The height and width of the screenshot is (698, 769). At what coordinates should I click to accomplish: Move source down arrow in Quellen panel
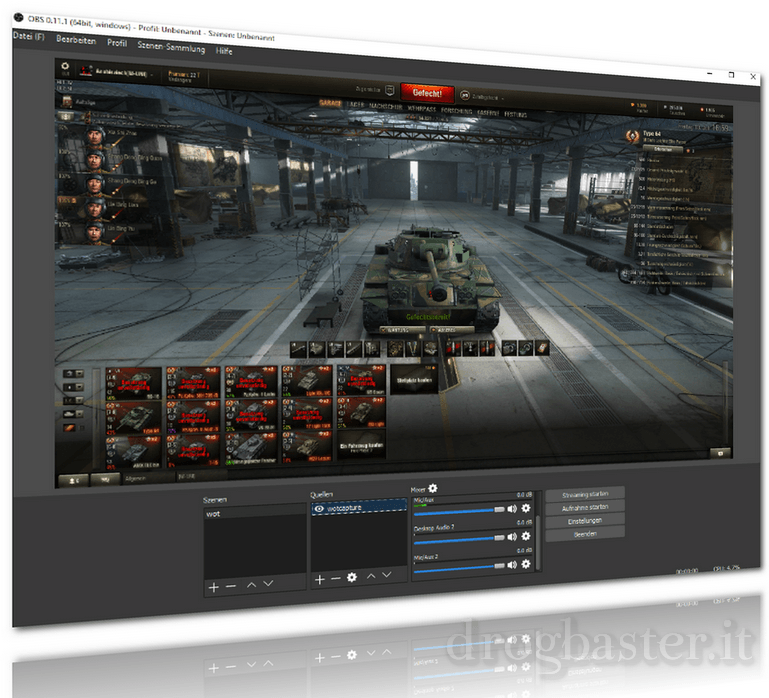click(387, 574)
